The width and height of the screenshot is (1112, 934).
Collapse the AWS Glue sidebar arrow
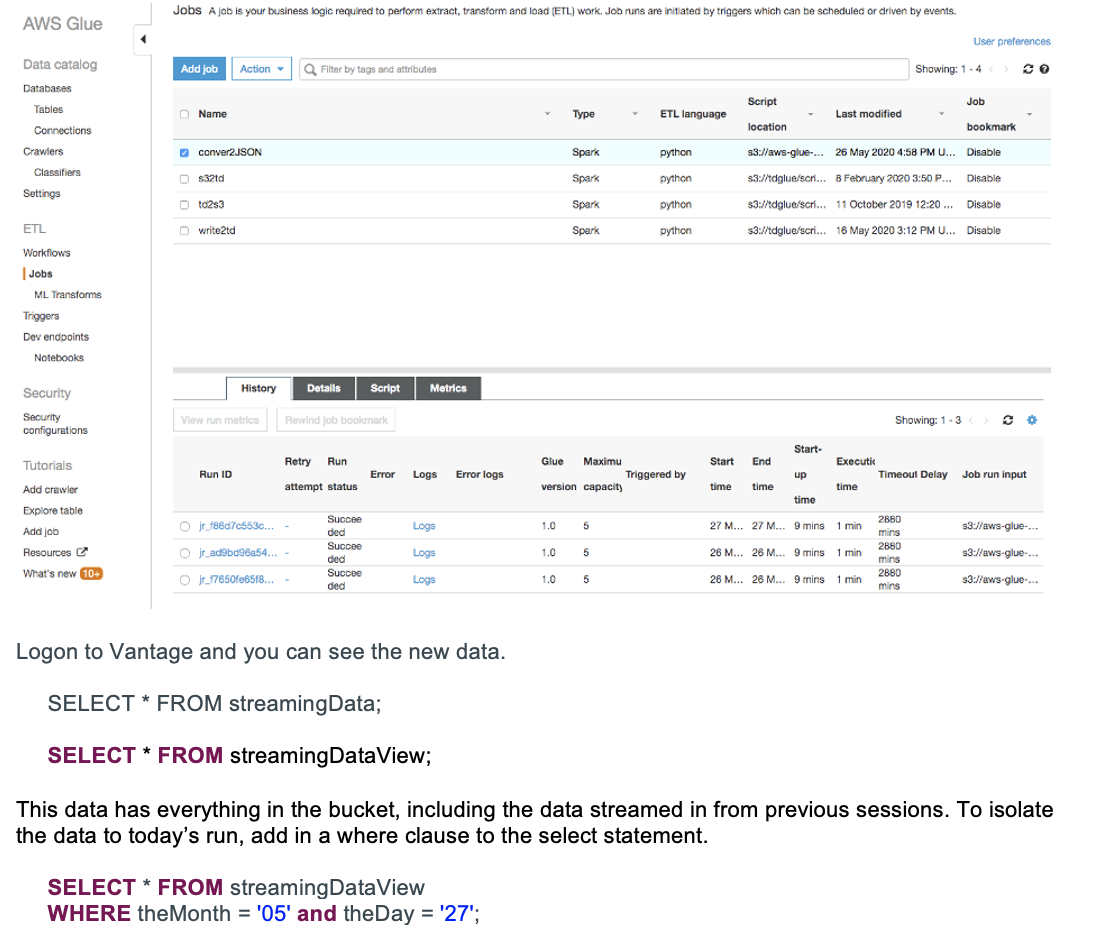143,39
